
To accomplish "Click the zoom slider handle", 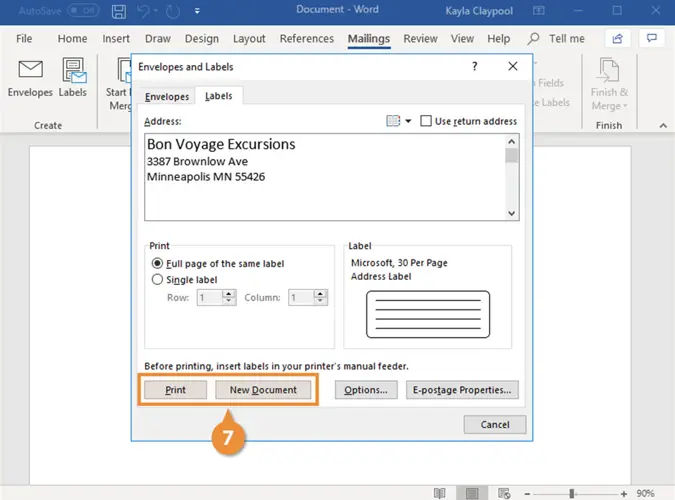I will click(x=572, y=494).
